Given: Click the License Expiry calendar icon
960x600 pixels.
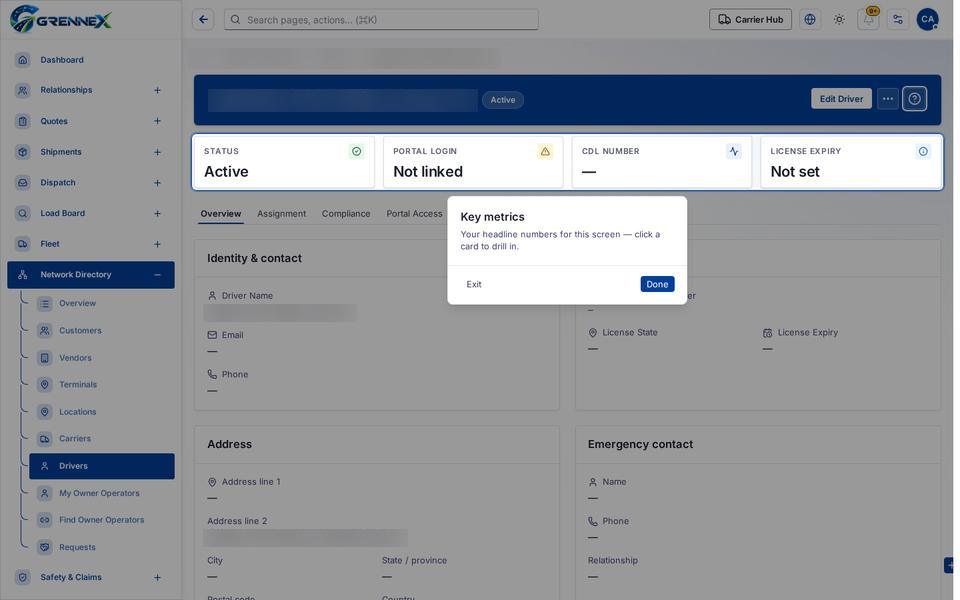Looking at the screenshot, I should point(767,333).
